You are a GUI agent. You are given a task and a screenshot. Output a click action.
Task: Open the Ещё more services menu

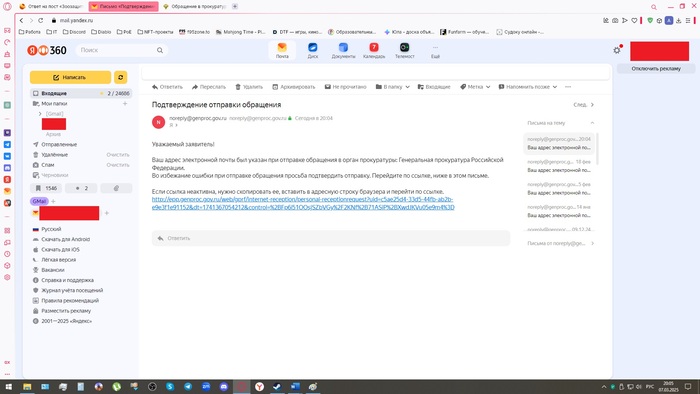pos(435,51)
